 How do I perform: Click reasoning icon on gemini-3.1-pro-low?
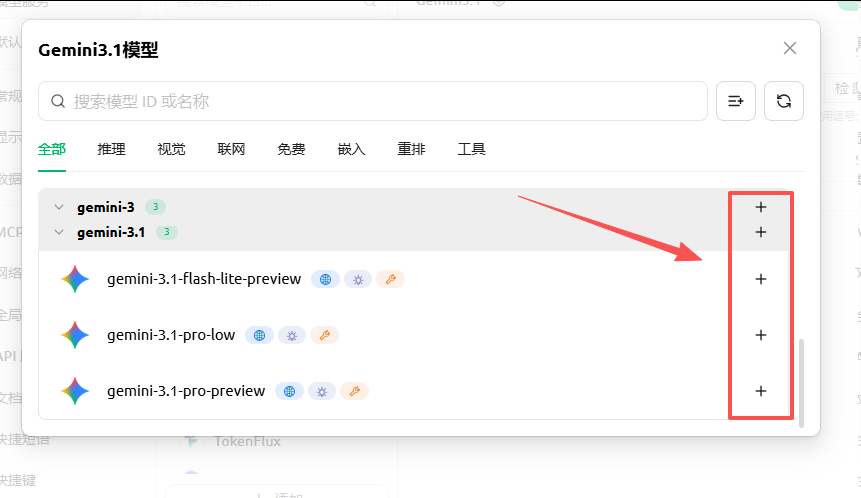tap(292, 335)
